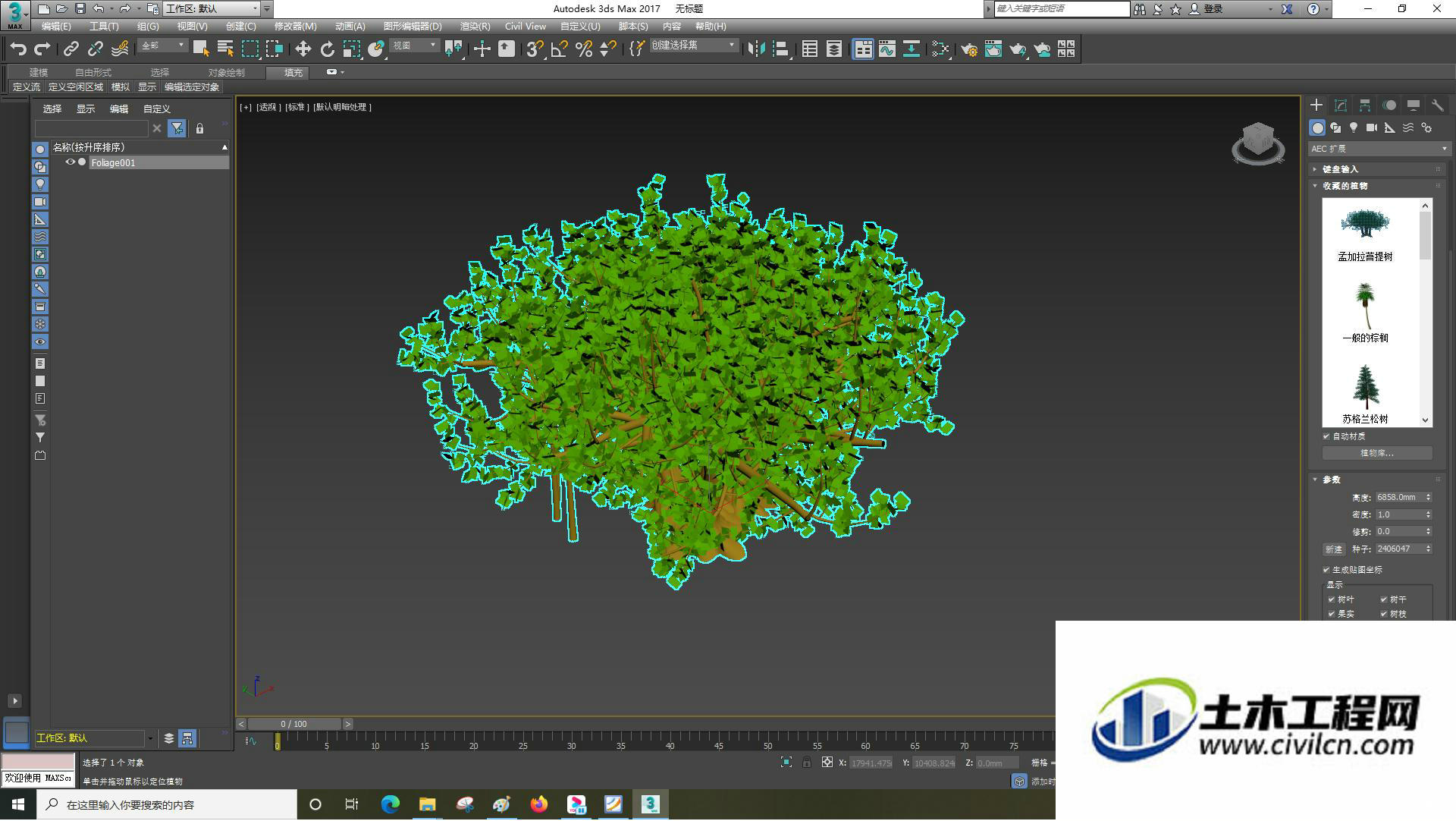Open the Curve Editor icon
The width and height of the screenshot is (1456, 821).
pyautogui.click(x=886, y=49)
